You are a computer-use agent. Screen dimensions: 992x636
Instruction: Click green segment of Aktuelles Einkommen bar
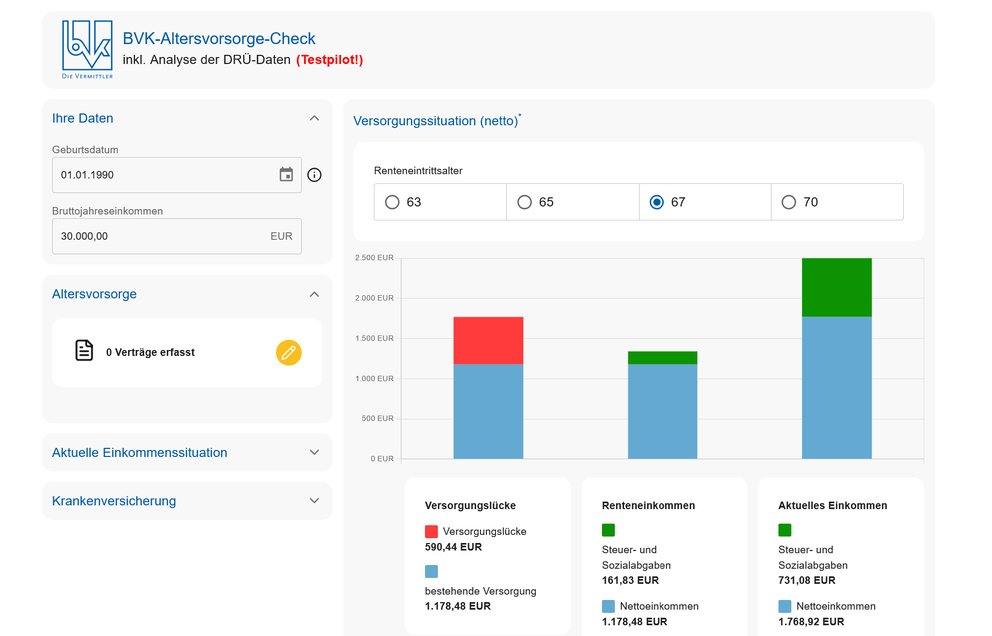click(x=837, y=287)
